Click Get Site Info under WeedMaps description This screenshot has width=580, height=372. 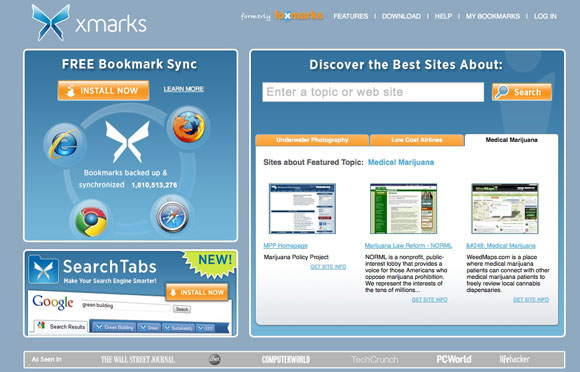(x=531, y=300)
